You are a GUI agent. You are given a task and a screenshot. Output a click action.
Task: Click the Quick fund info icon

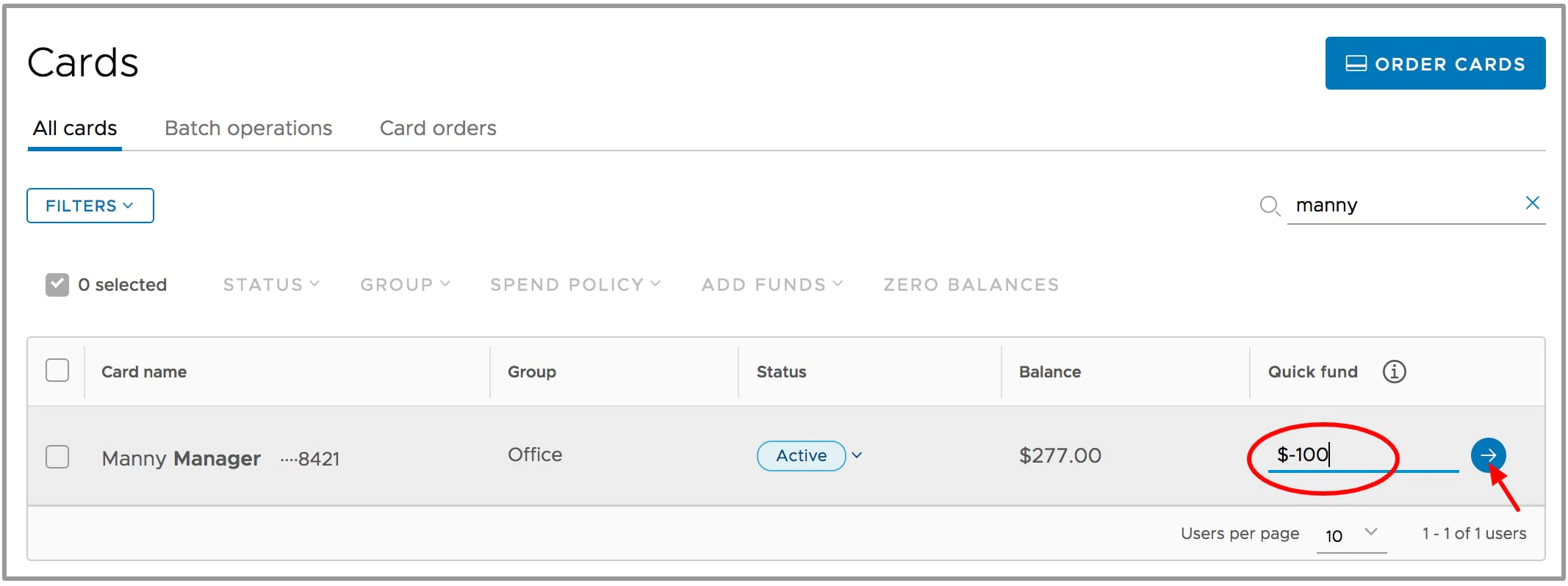(x=1394, y=372)
